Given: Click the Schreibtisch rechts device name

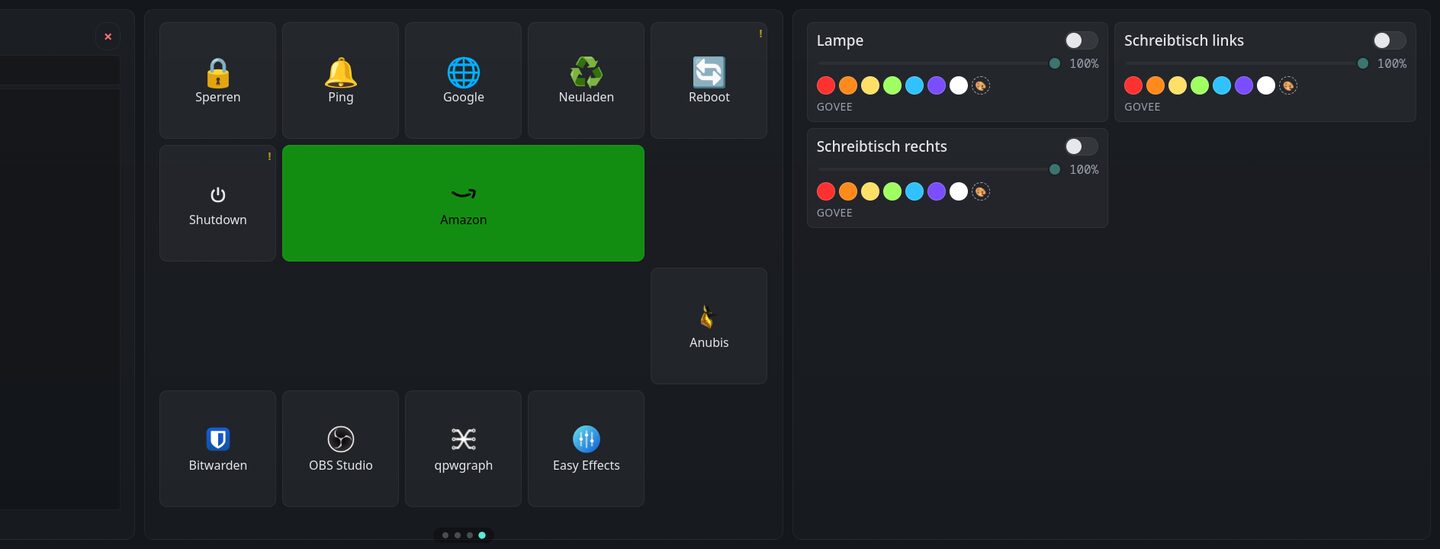Looking at the screenshot, I should point(882,146).
